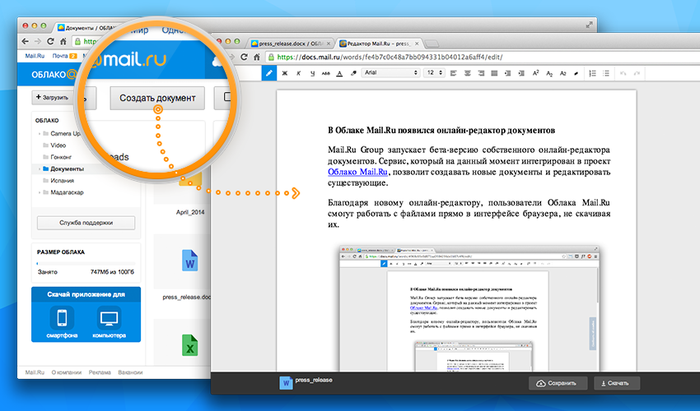Decrease paragraph indent
Screen dimensions: 700x411
pos(508,73)
